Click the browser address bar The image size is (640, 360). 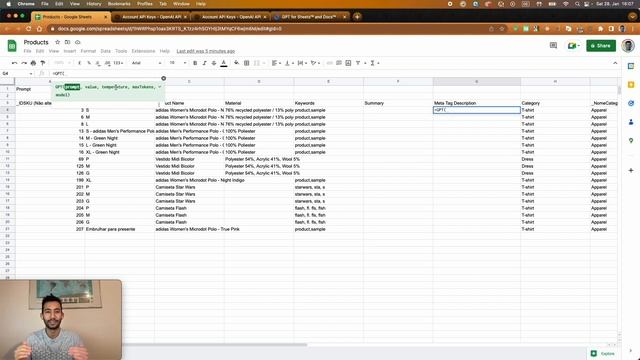point(269,29)
